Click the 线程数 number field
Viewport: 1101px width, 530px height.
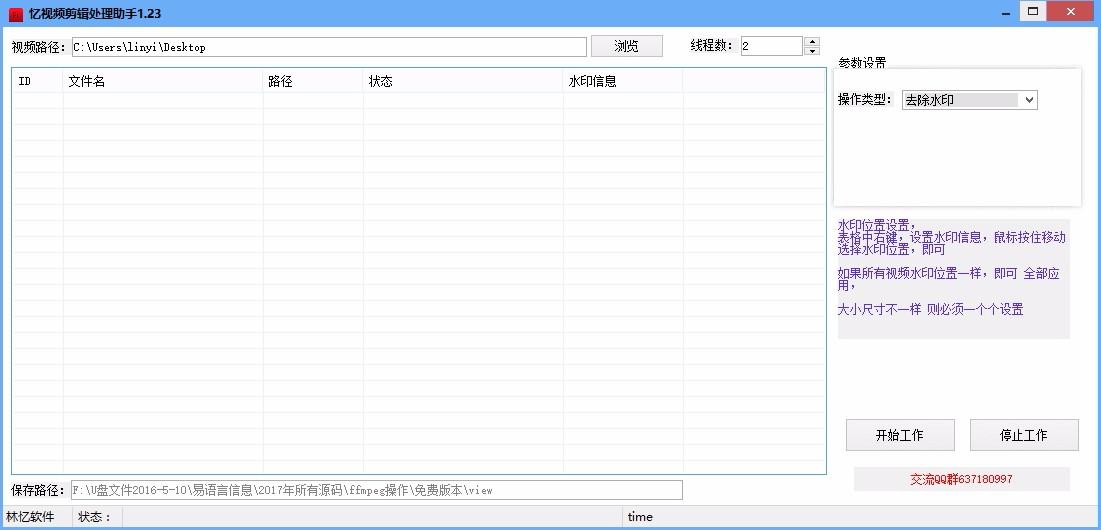coord(772,46)
